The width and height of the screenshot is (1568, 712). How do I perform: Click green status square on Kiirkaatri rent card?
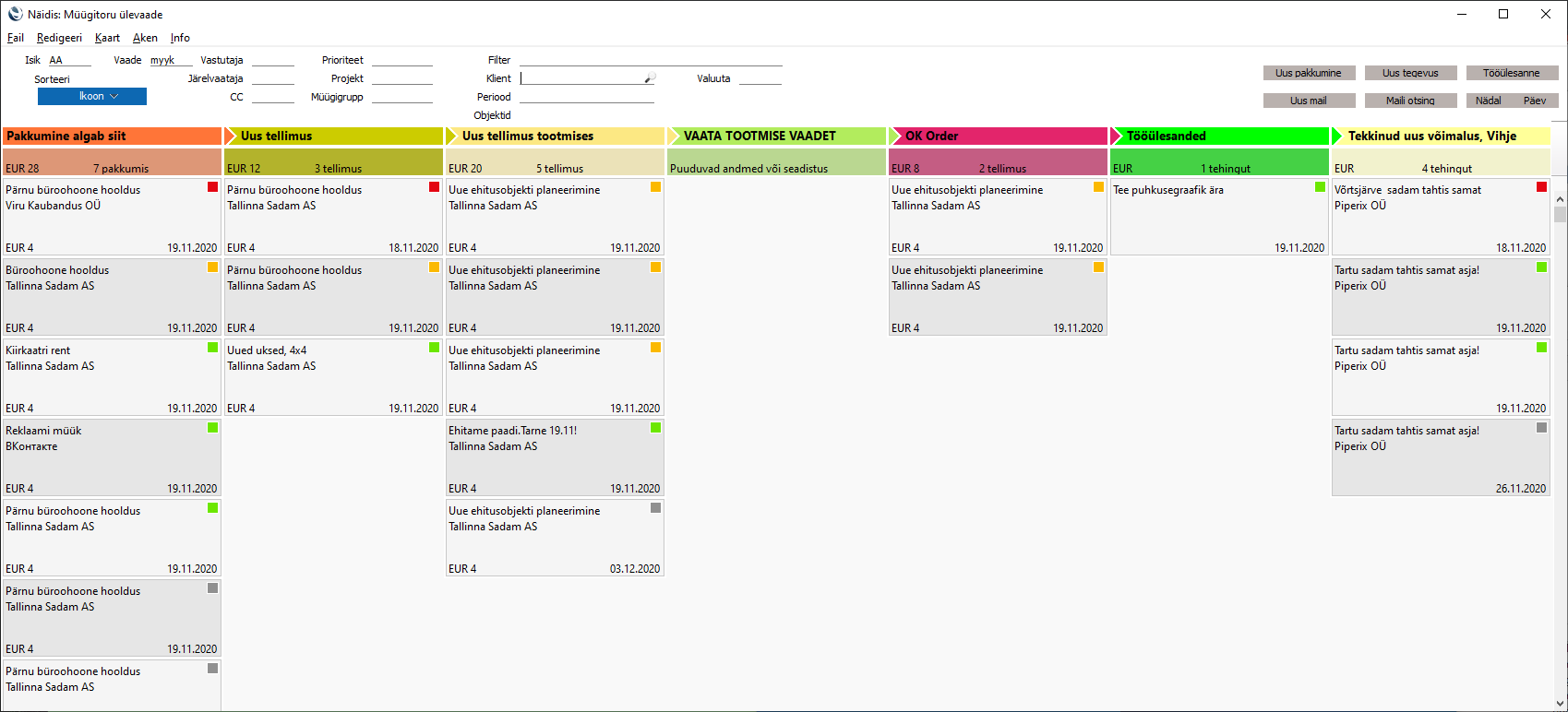(x=212, y=348)
